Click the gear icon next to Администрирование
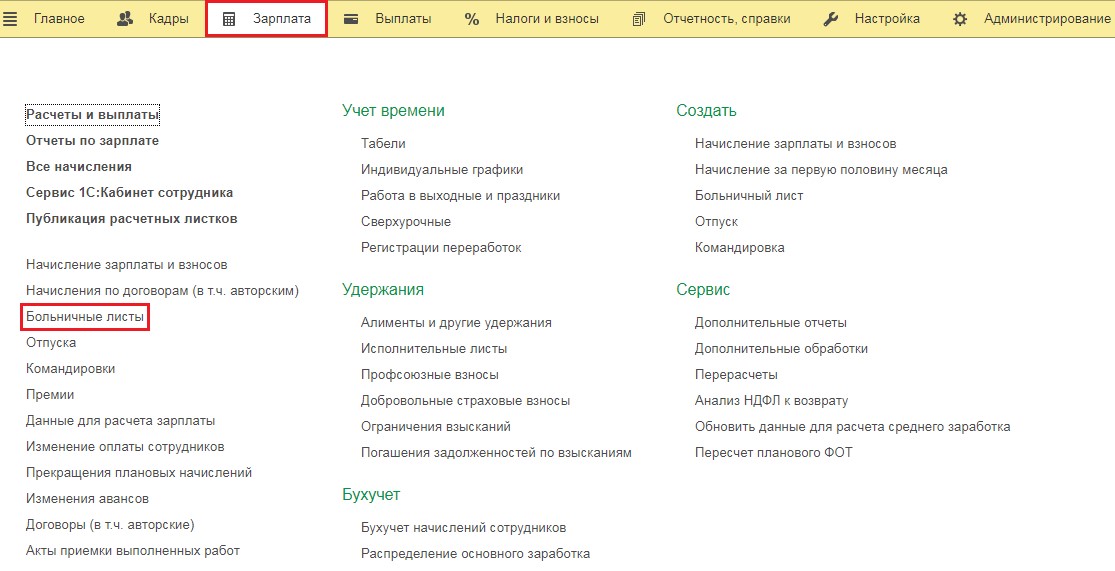Screen dimensions: 1115x571 pos(960,19)
